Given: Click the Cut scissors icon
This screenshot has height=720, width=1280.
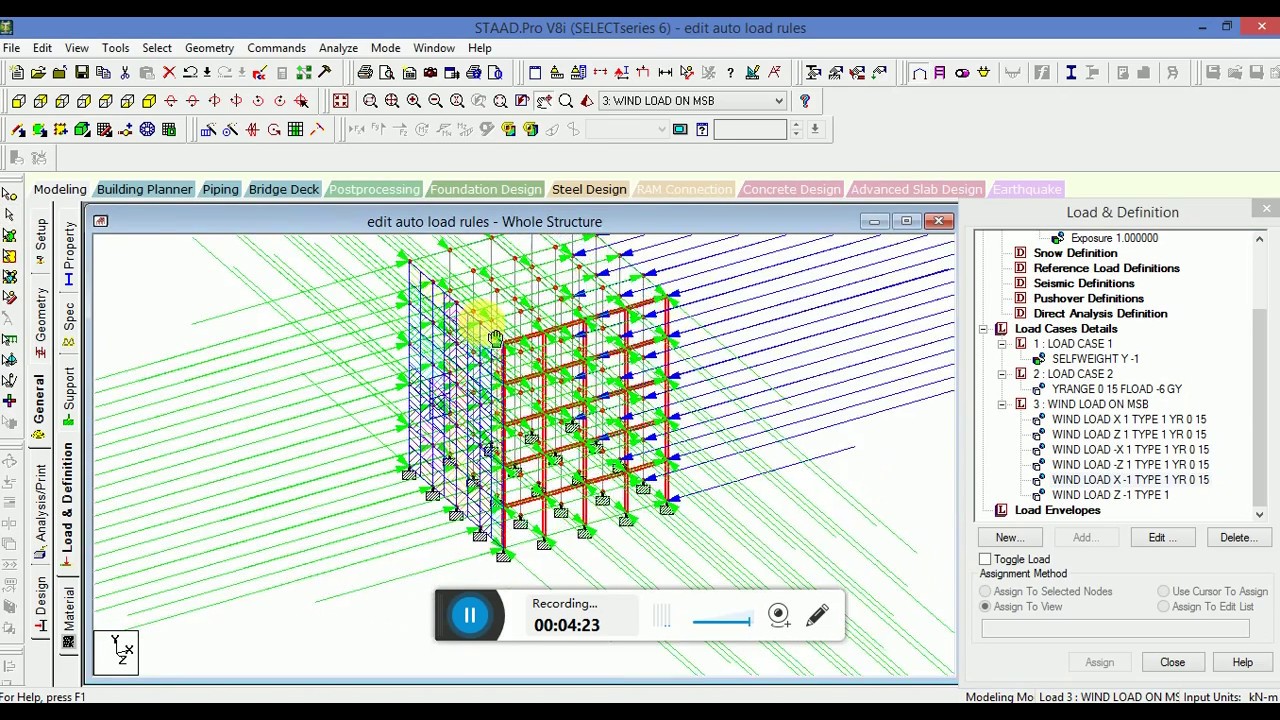Looking at the screenshot, I should pyautogui.click(x=125, y=72).
